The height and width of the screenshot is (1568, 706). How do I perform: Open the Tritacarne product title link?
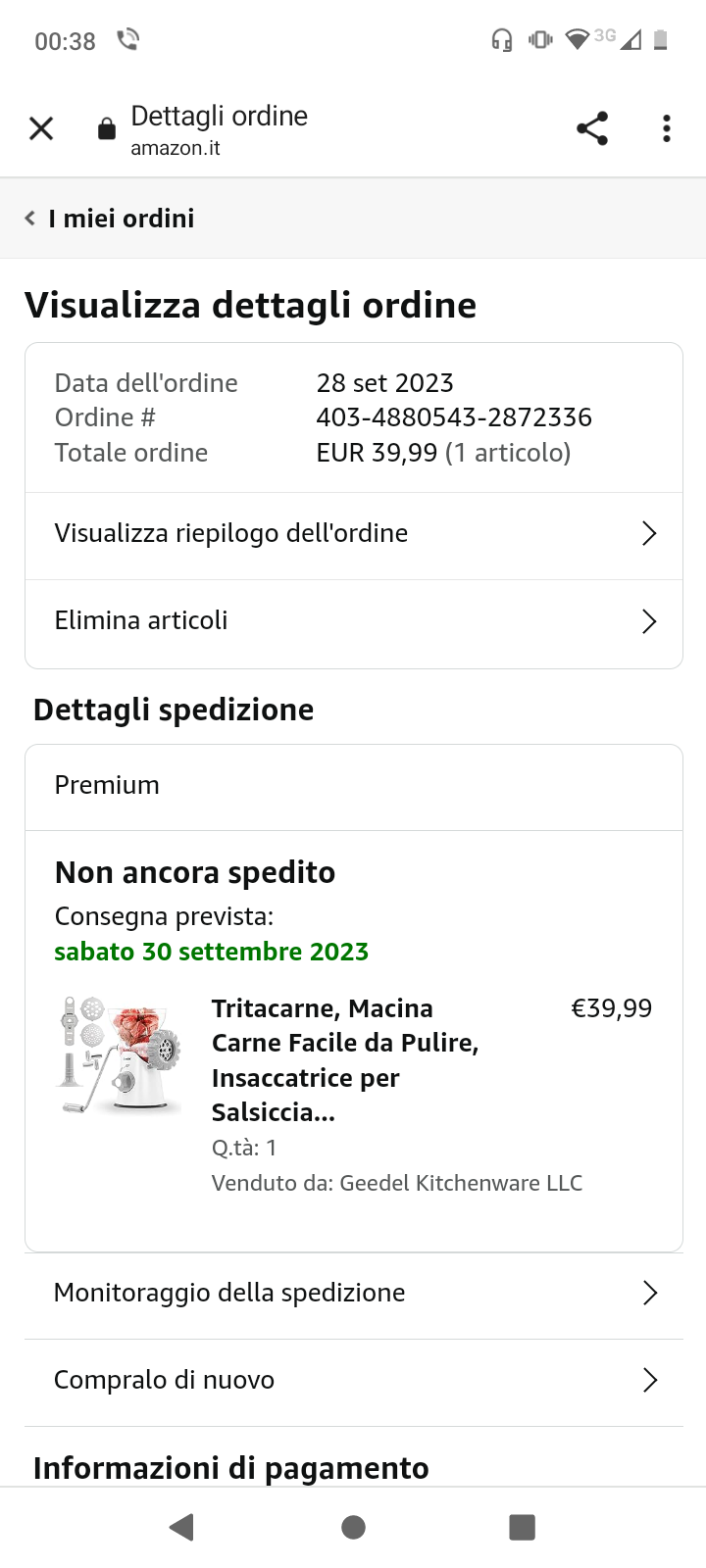pyautogui.click(x=344, y=1059)
